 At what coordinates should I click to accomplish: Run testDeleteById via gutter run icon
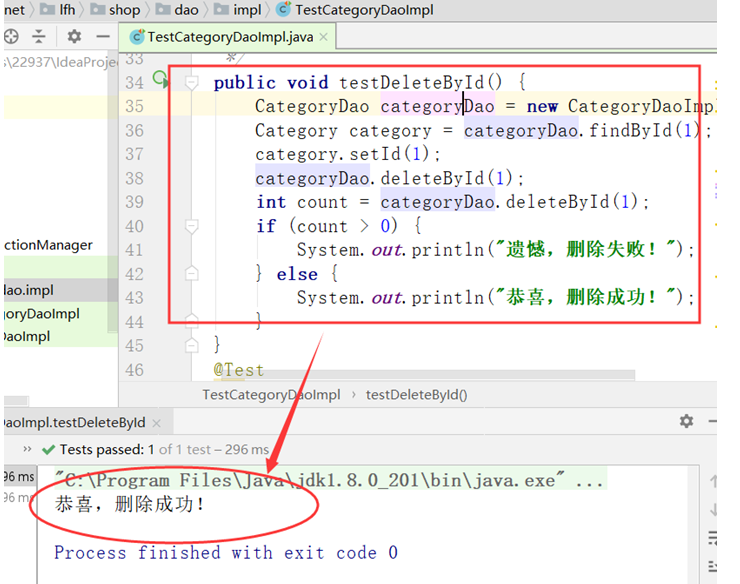pyautogui.click(x=160, y=79)
